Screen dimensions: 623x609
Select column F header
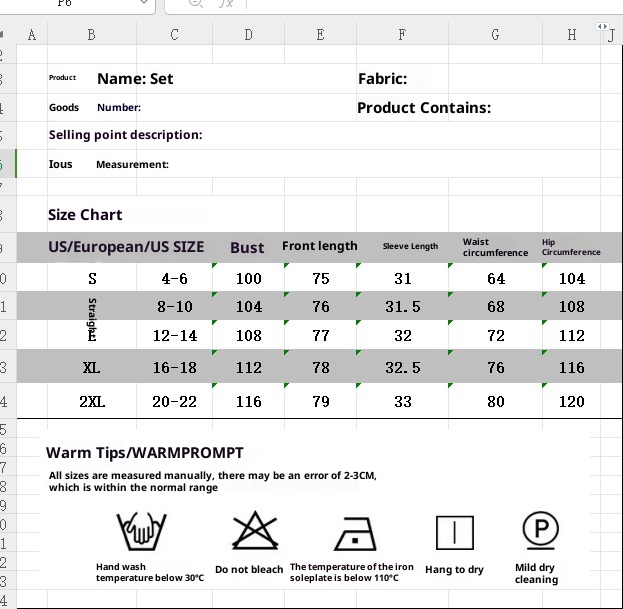(402, 35)
